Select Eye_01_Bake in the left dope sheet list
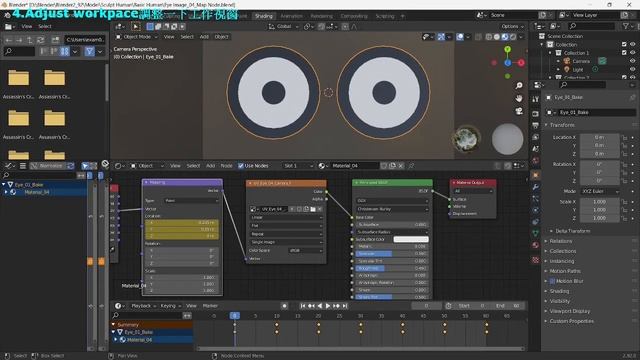Screen dimensions: 640x360 29,184
